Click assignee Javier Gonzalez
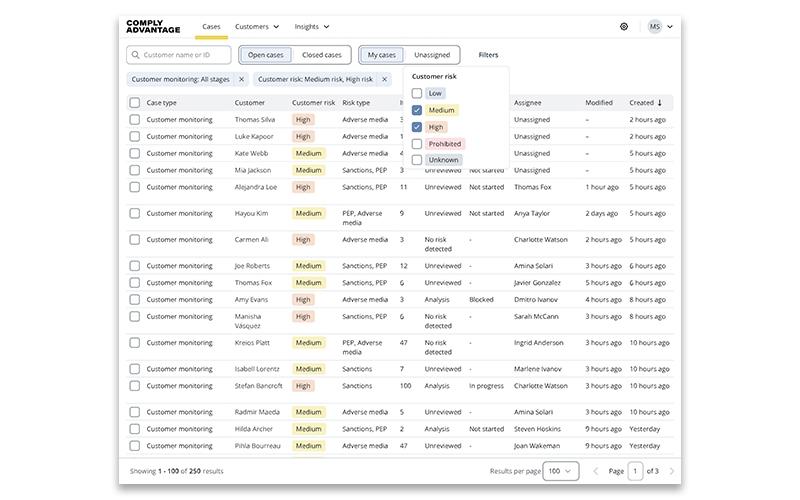800x500 pixels. pyautogui.click(x=537, y=283)
